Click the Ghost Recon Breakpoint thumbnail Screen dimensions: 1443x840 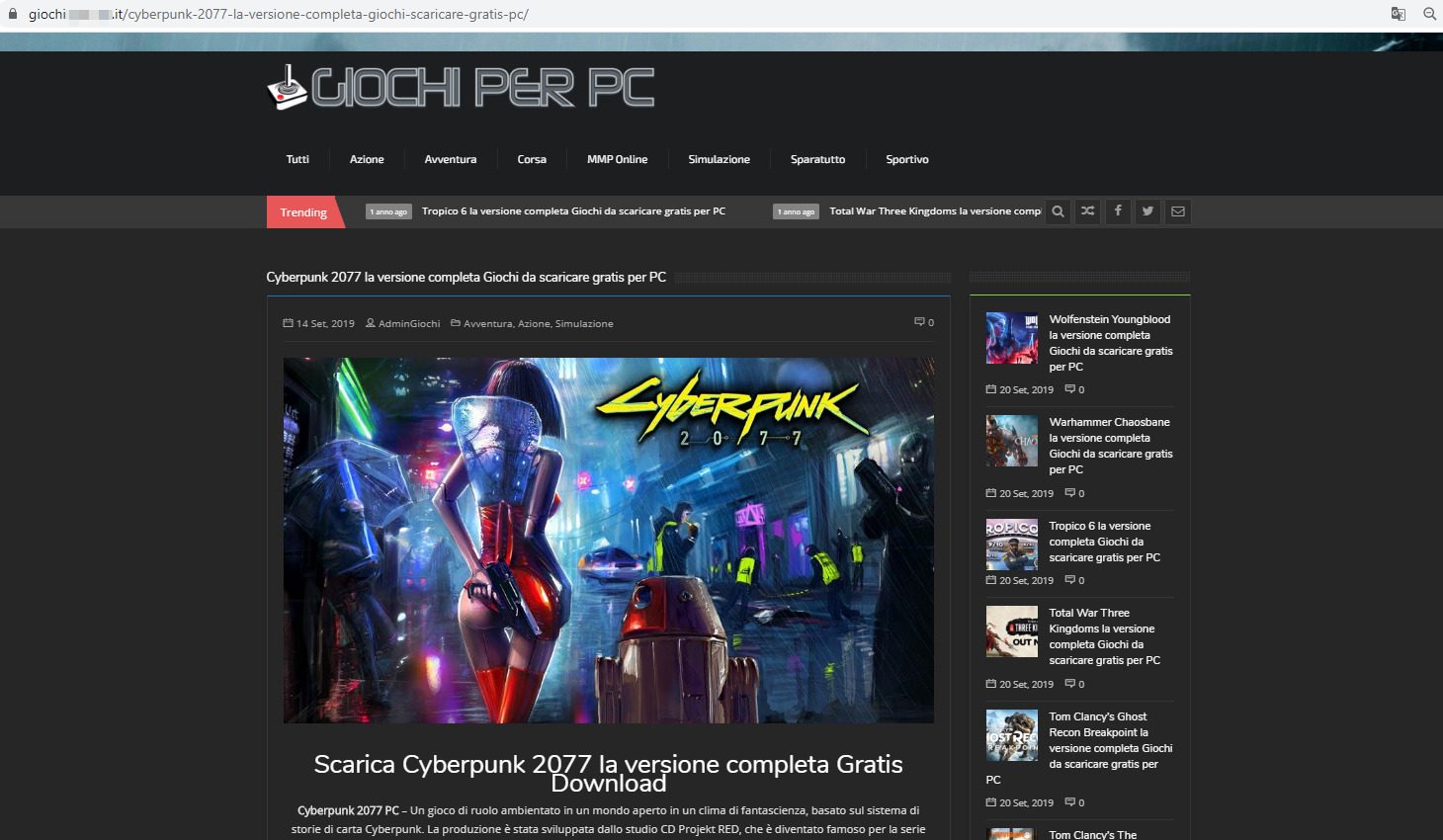coord(1012,735)
